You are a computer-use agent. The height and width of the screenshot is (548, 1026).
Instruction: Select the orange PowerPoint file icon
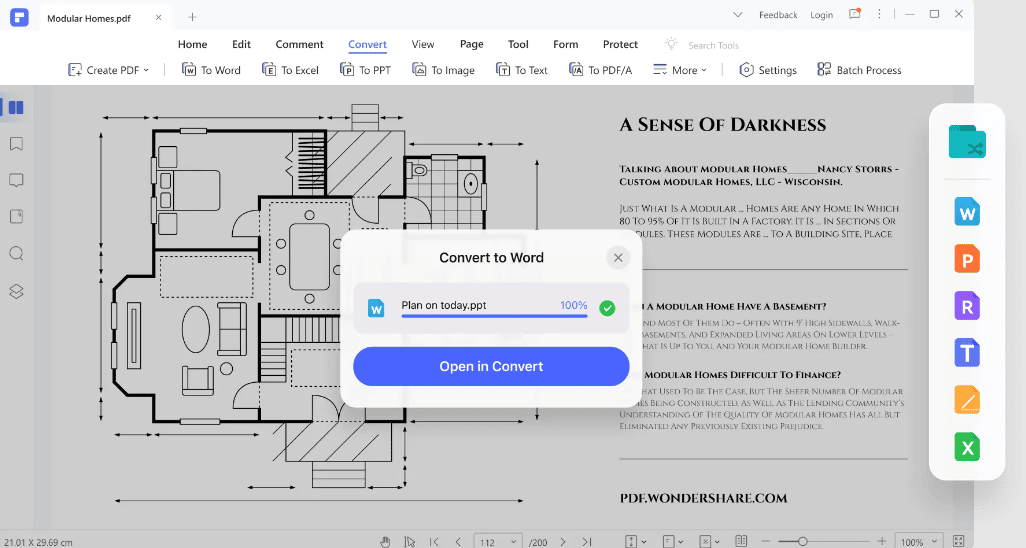point(967,259)
